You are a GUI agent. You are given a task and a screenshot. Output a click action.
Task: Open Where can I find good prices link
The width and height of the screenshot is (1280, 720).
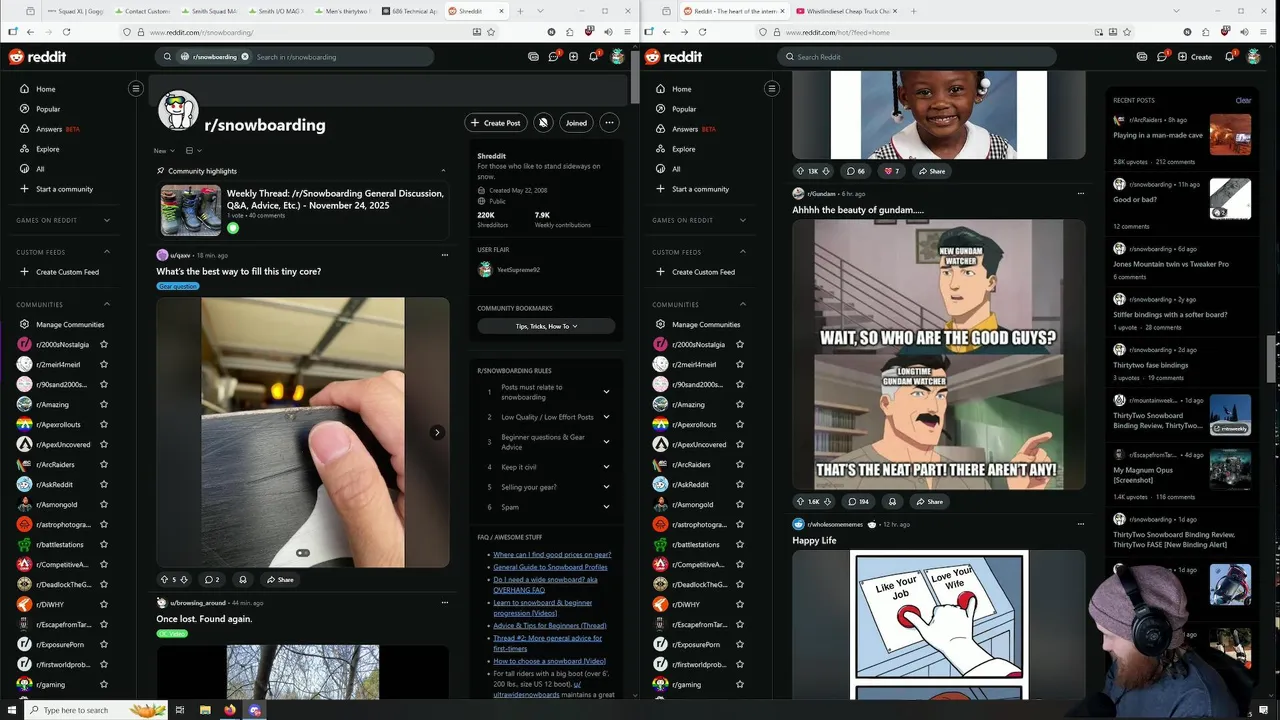(552, 554)
